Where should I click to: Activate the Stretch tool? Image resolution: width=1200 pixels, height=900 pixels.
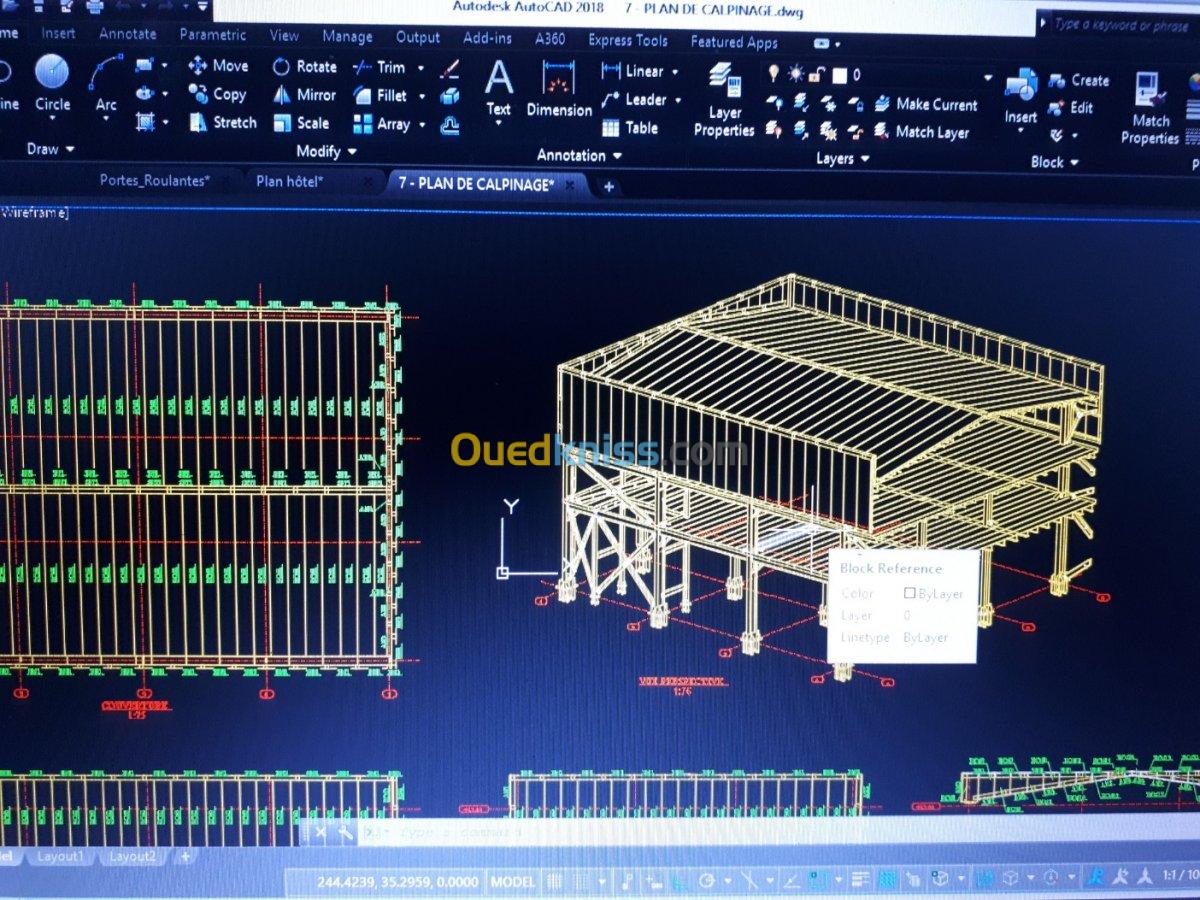point(222,122)
